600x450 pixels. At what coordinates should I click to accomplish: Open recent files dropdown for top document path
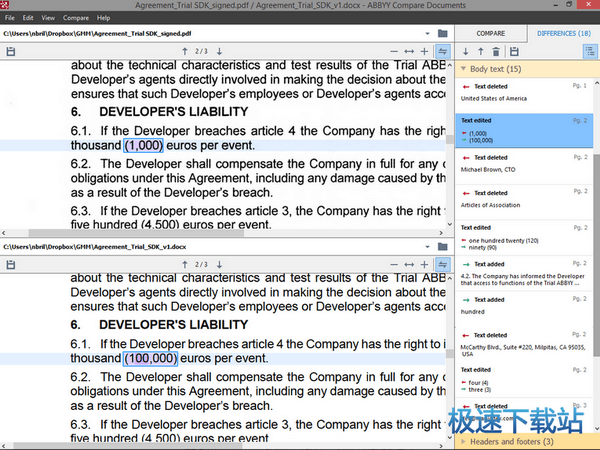(x=427, y=34)
